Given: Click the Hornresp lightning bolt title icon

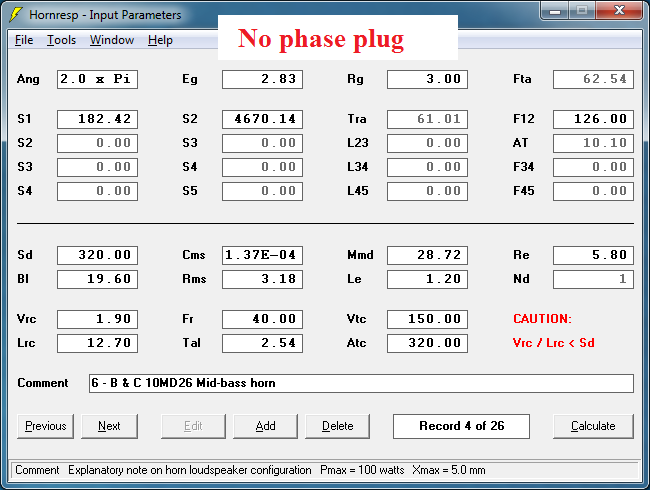Looking at the screenshot, I should (15, 15).
